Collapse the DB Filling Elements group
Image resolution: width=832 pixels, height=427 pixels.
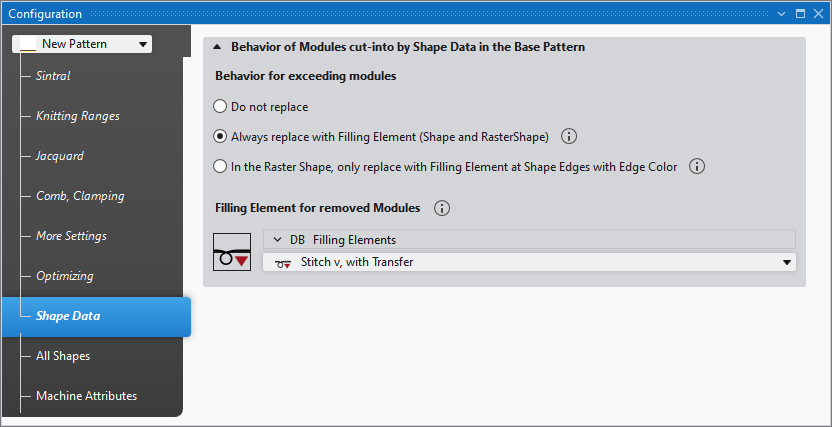click(278, 240)
